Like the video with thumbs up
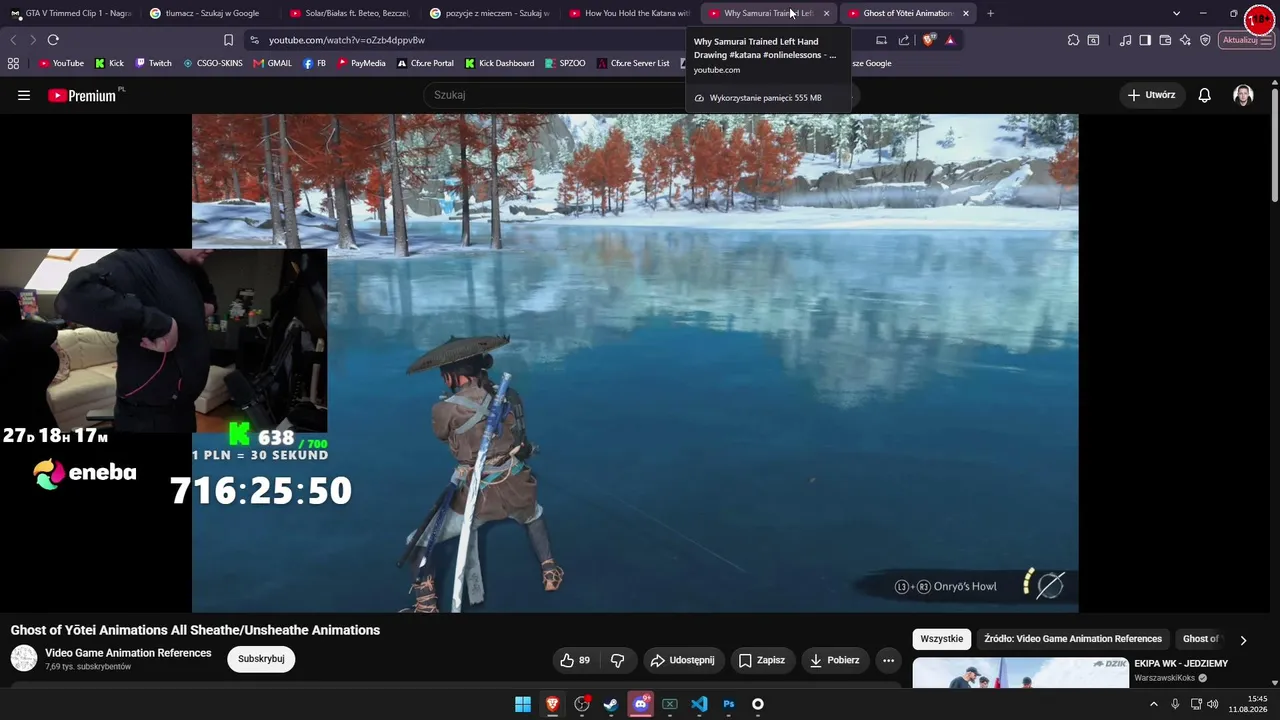This screenshot has width=1280, height=720. tap(575, 660)
